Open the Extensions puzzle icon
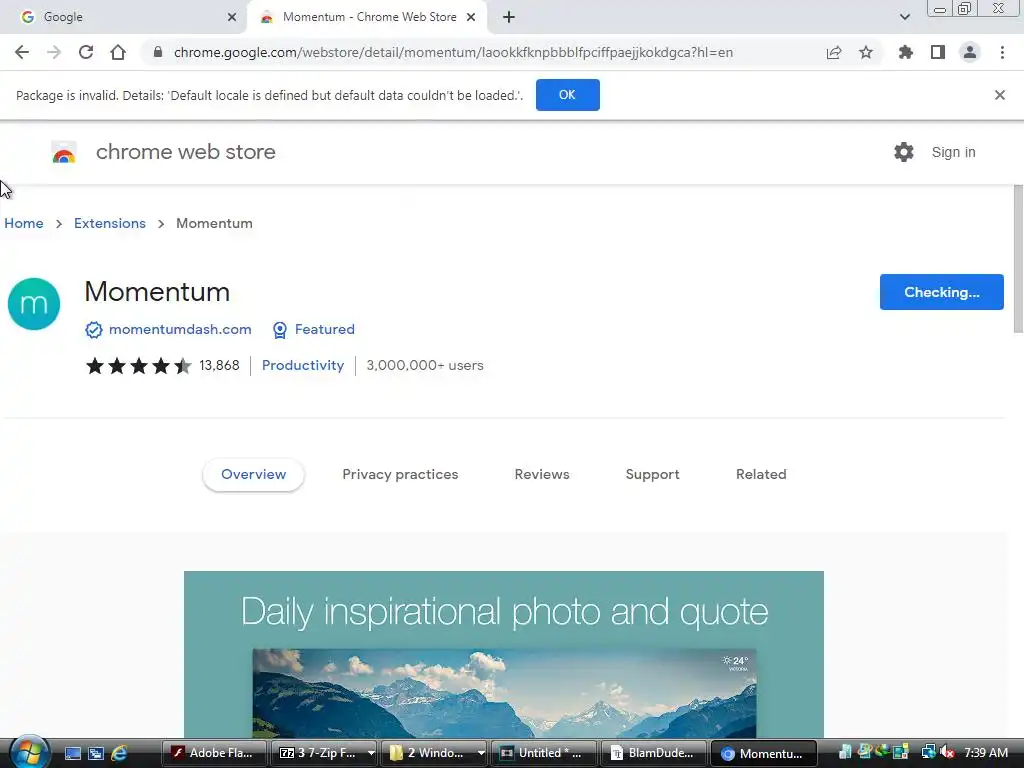 [905, 52]
